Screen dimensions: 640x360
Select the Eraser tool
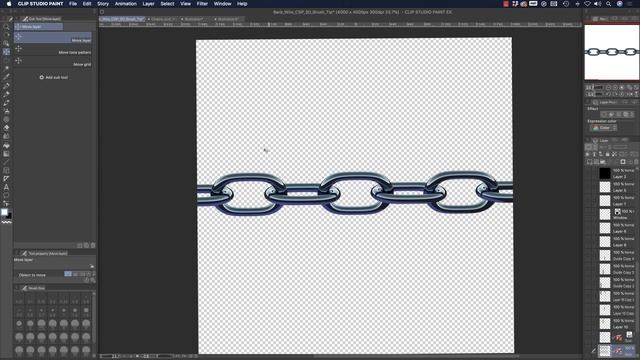6,128
